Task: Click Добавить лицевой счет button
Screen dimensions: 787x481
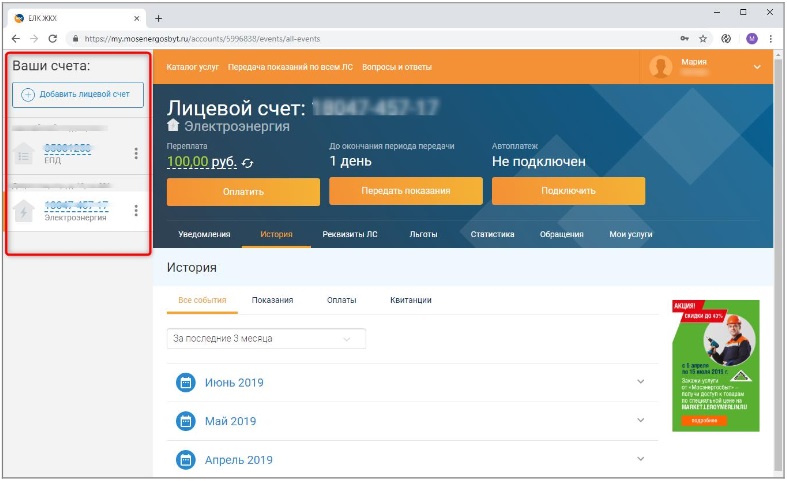Action: coord(78,94)
